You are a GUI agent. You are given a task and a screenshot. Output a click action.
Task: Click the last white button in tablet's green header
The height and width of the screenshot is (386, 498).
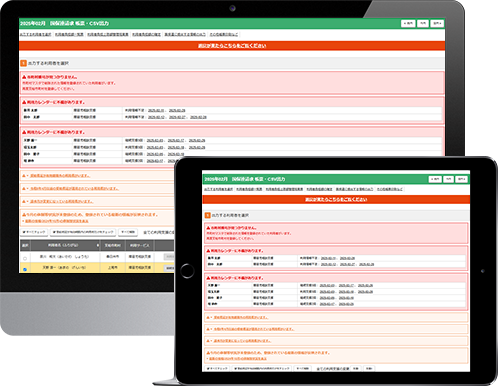tap(462, 179)
